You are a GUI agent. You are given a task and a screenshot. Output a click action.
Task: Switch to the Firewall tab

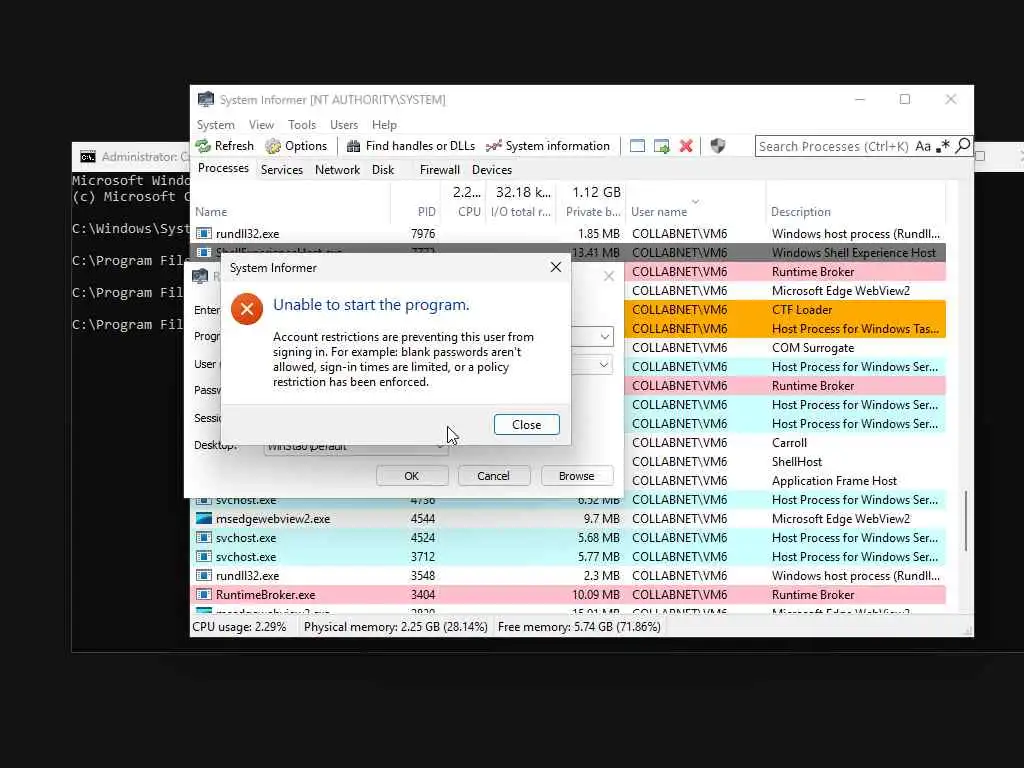tap(440, 170)
